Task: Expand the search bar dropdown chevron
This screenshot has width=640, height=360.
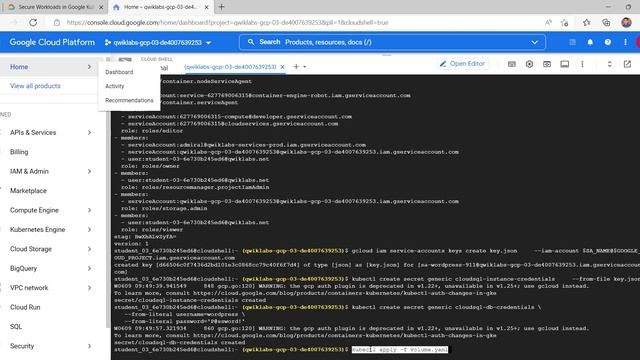Action: (534, 42)
